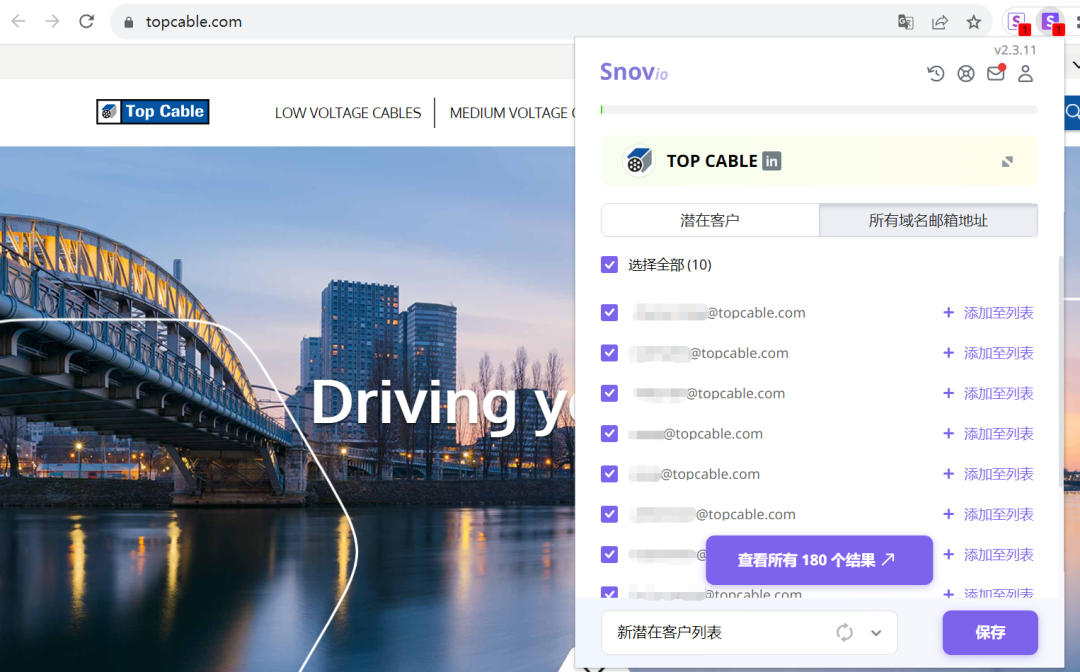The width and height of the screenshot is (1080, 672).
Task: Uncheck the fourth @topcable.com email checkbox
Action: pos(610,434)
